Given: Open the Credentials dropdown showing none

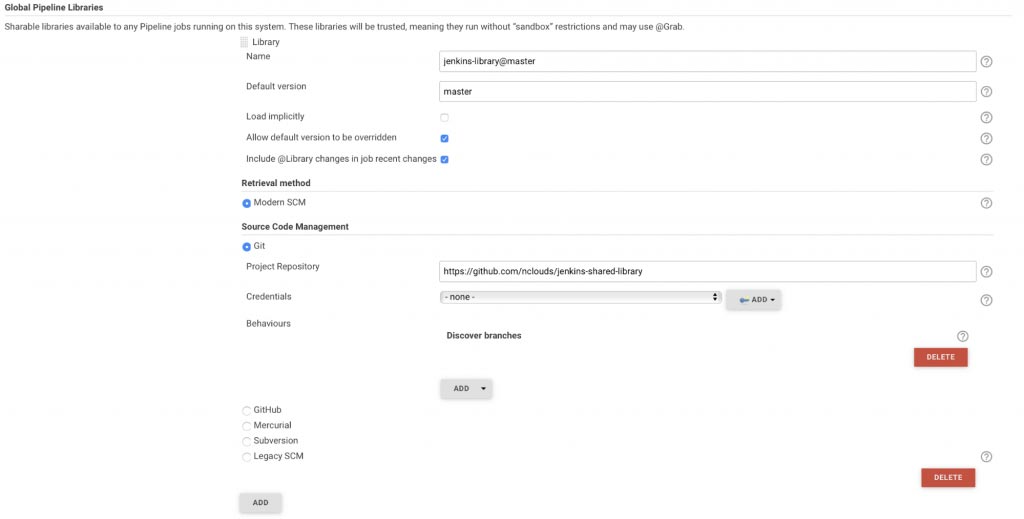Looking at the screenshot, I should tap(580, 297).
